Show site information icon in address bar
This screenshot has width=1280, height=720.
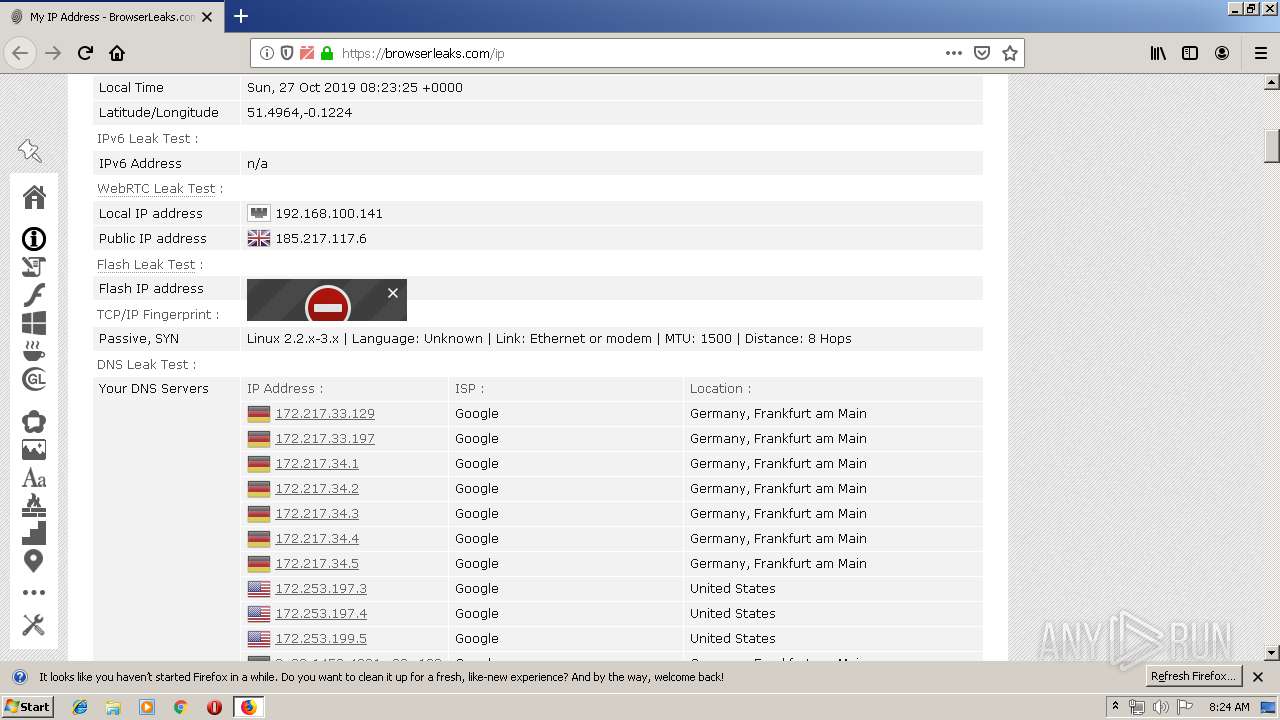pyautogui.click(x=267, y=53)
